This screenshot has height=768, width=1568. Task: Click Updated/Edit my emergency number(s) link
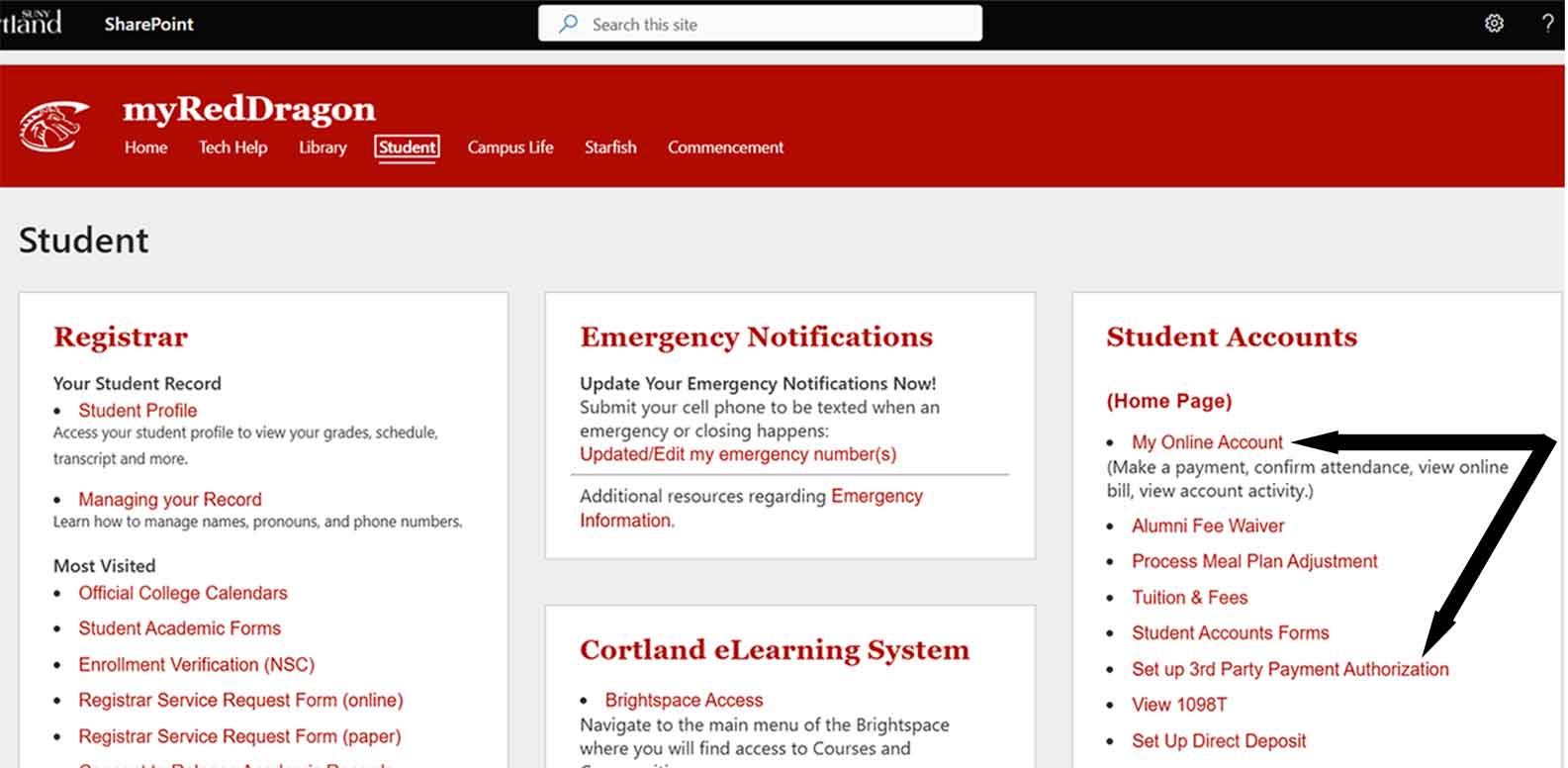738,454
